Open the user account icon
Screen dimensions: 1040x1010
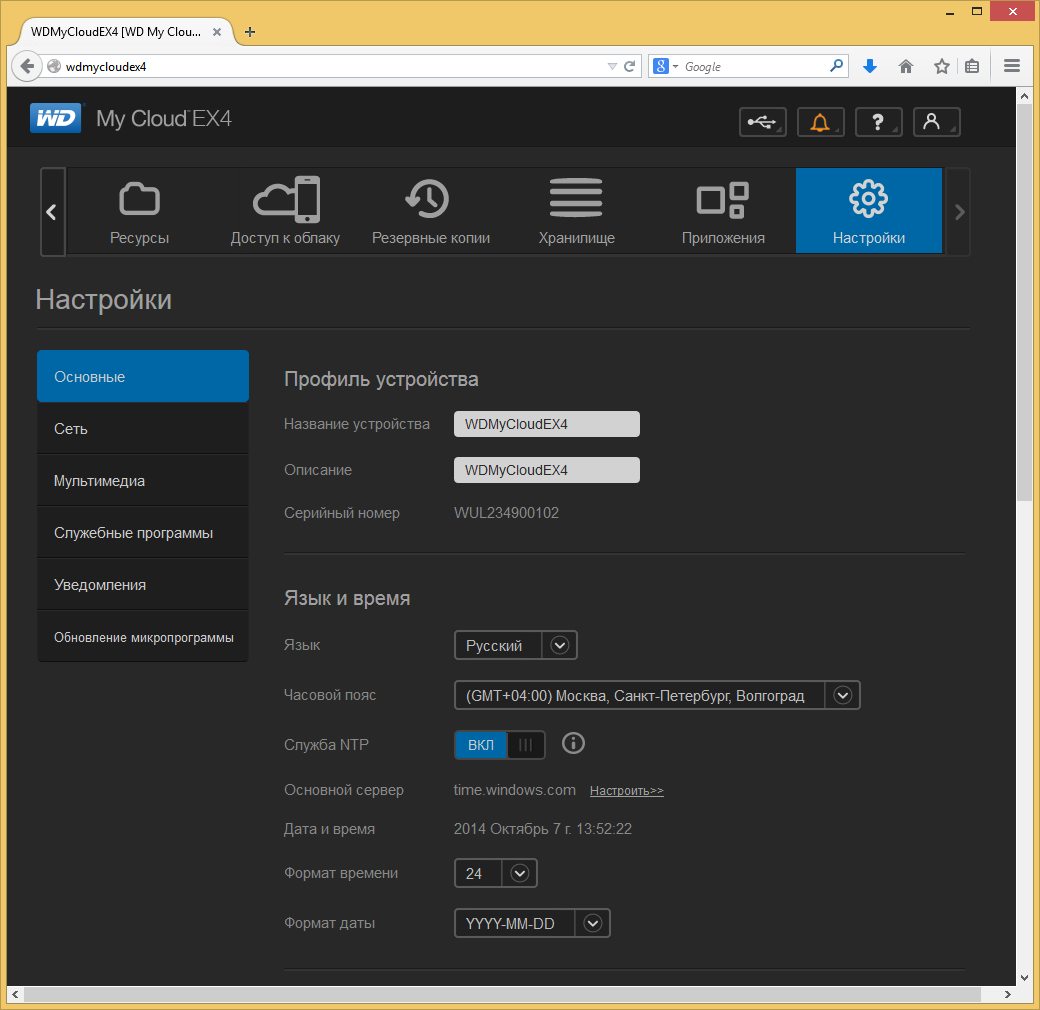937,122
